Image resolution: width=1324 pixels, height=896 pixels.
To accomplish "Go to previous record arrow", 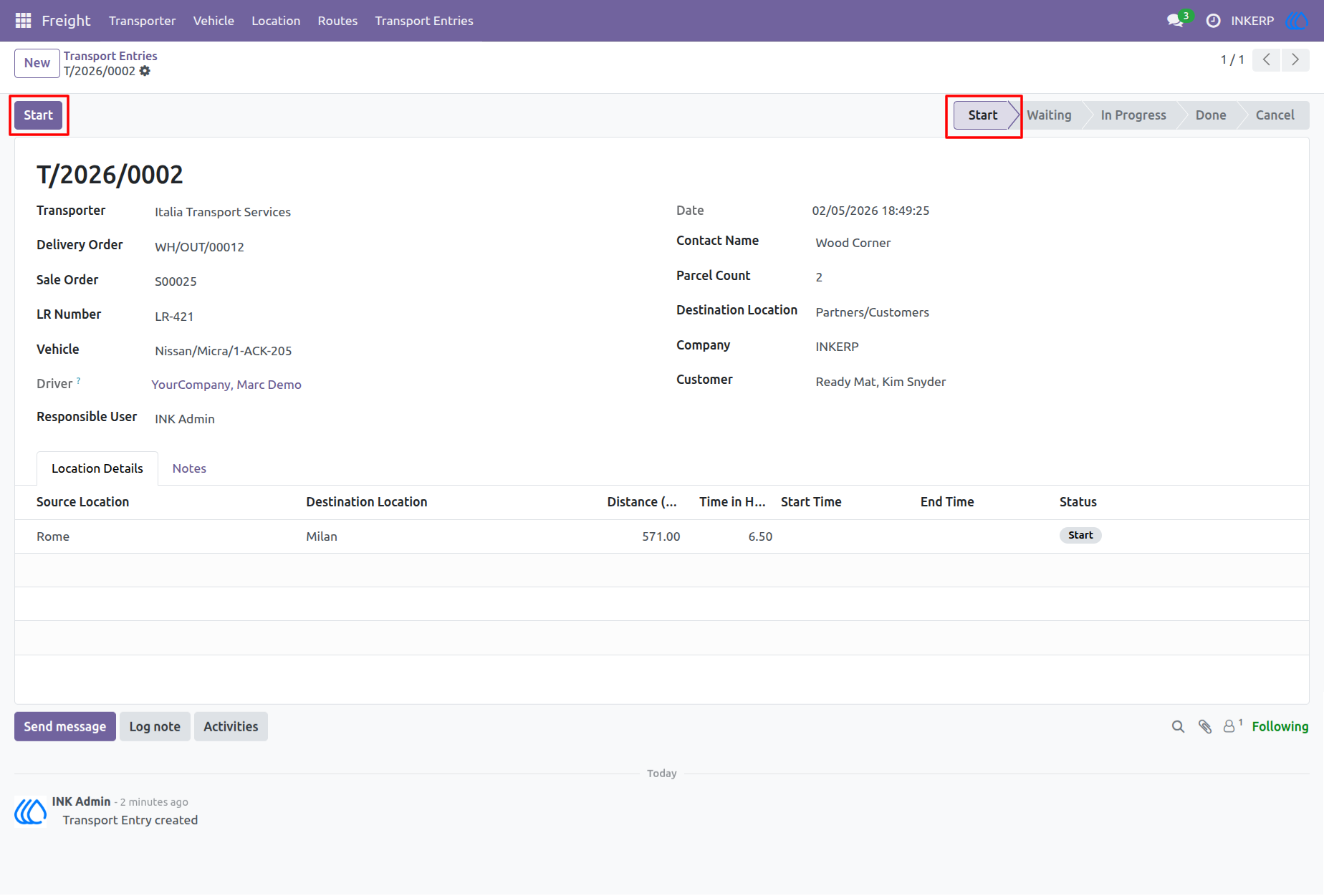I will pos(1267,60).
